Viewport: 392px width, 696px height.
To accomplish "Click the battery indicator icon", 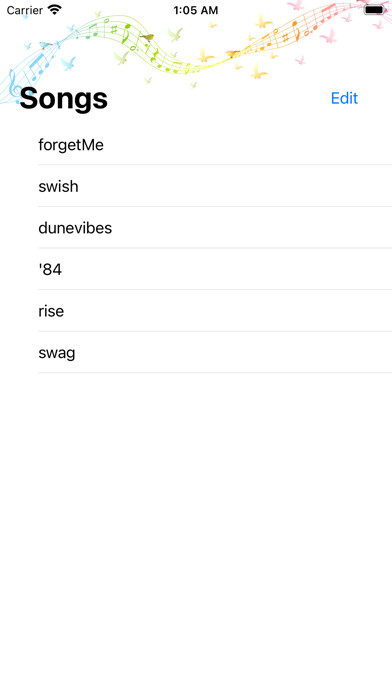I will click(x=374, y=9).
